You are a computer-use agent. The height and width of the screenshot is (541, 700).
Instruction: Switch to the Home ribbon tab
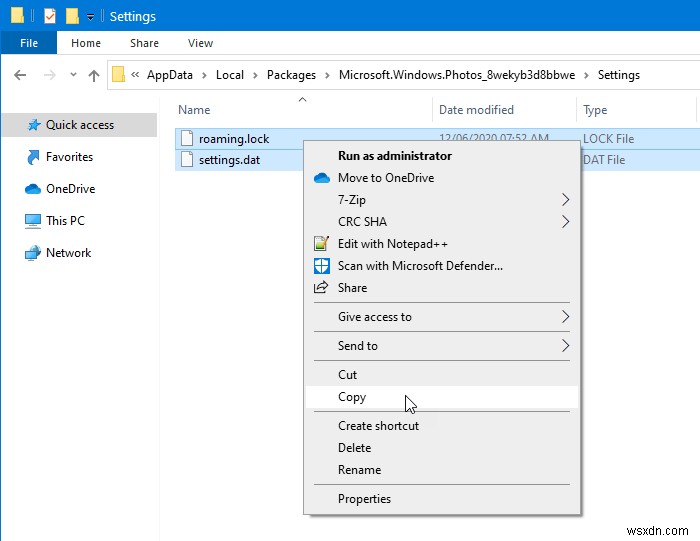[x=86, y=43]
